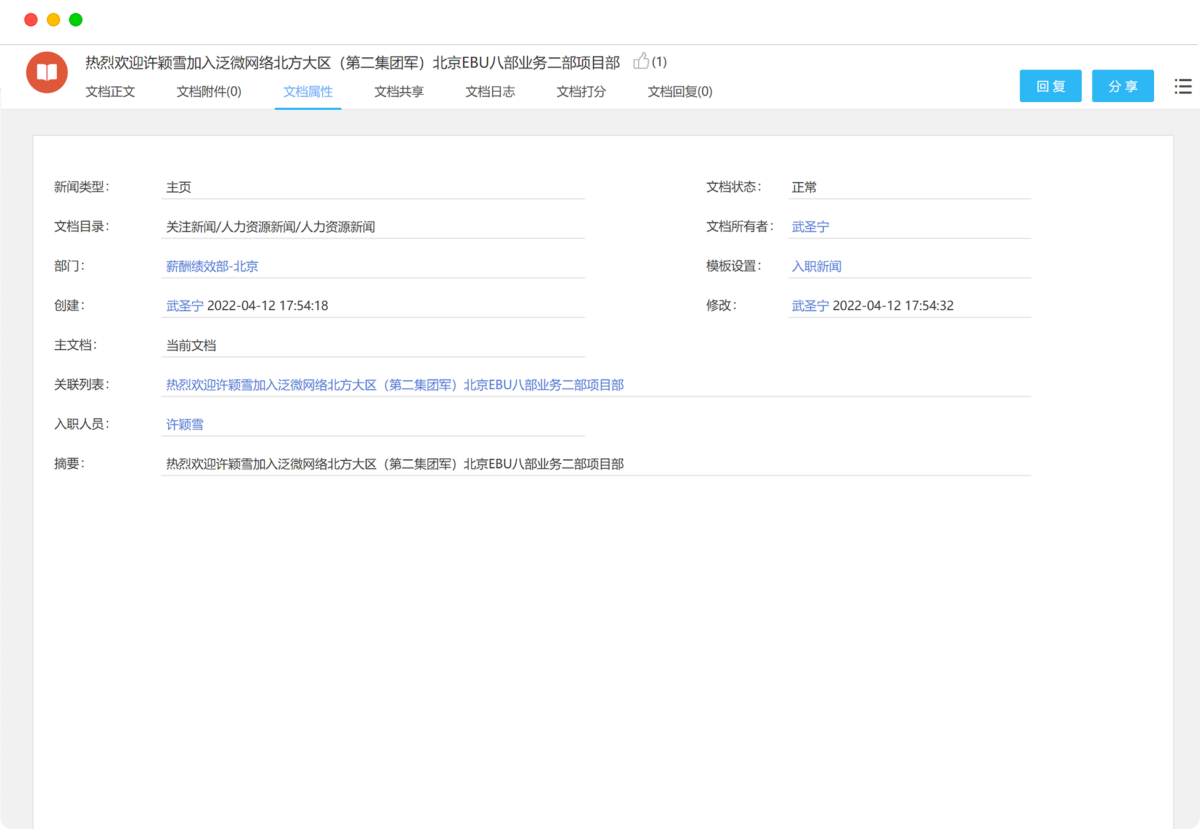The height and width of the screenshot is (829, 1200).
Task: Show the 文档回复(0) tab
Action: (680, 91)
